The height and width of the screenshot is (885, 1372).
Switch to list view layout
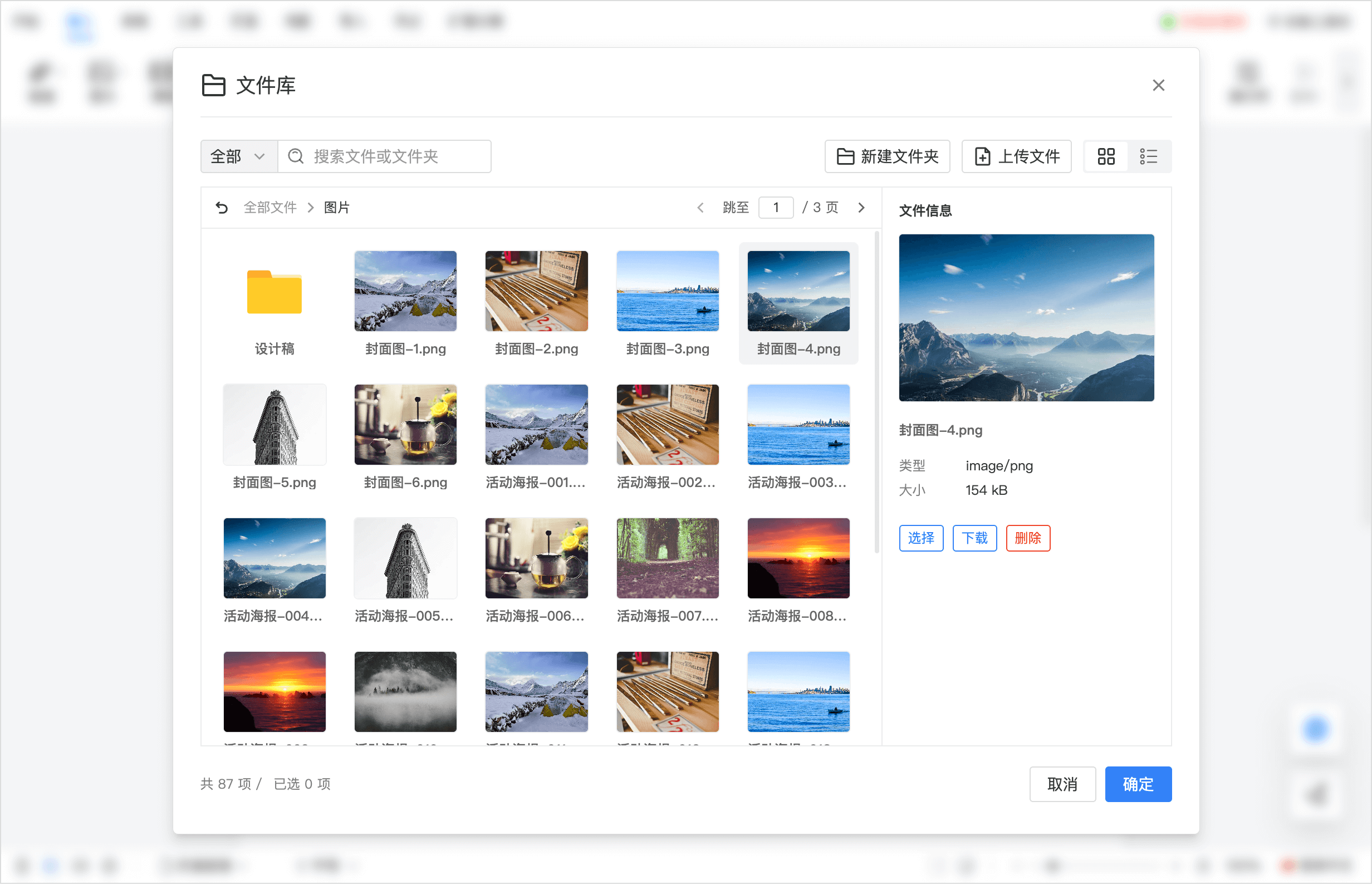1148,156
